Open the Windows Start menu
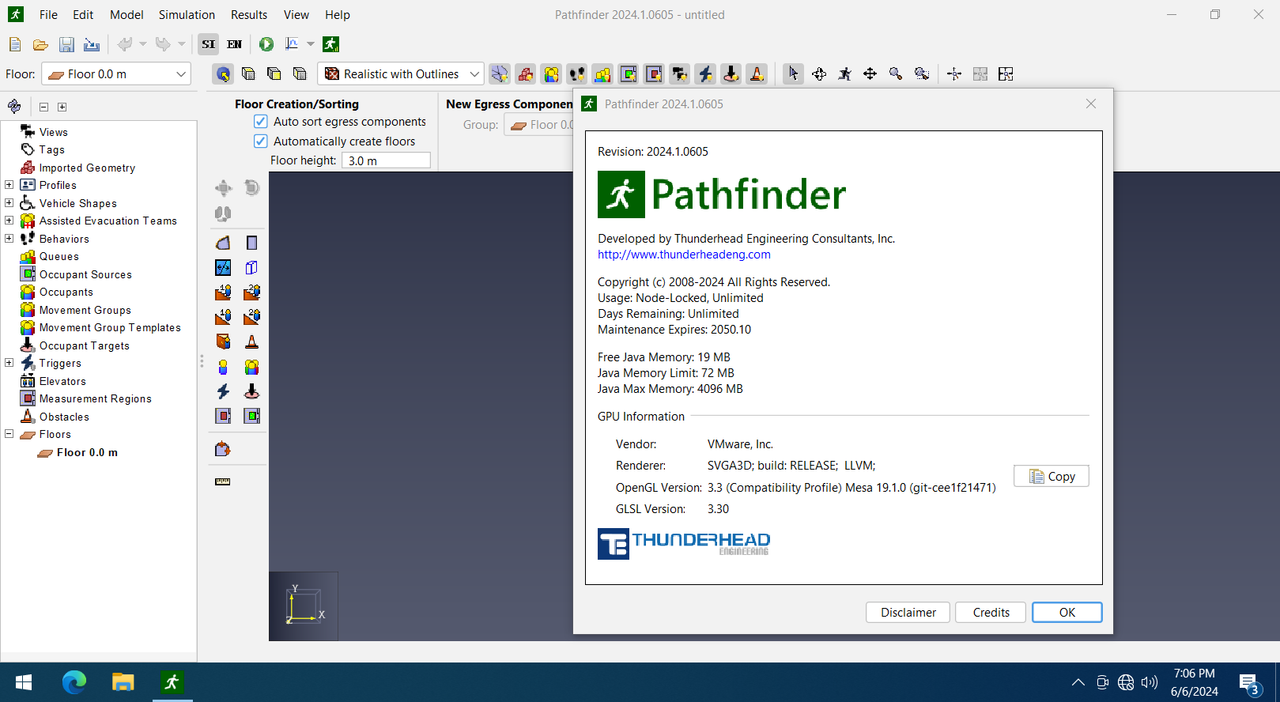 pyautogui.click(x=24, y=682)
